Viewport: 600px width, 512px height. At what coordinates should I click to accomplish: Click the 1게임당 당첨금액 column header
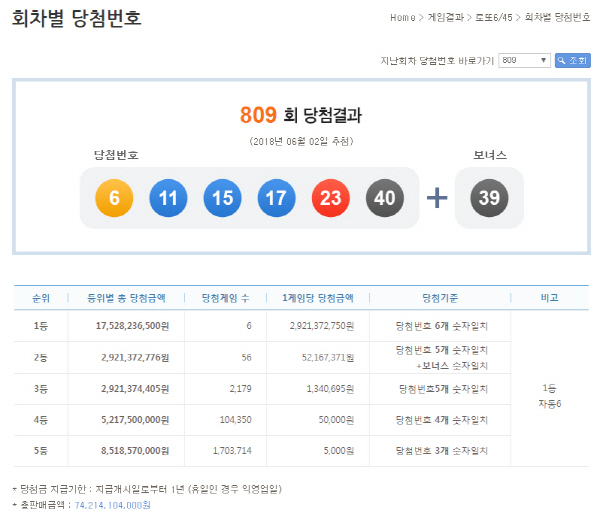pyautogui.click(x=318, y=298)
